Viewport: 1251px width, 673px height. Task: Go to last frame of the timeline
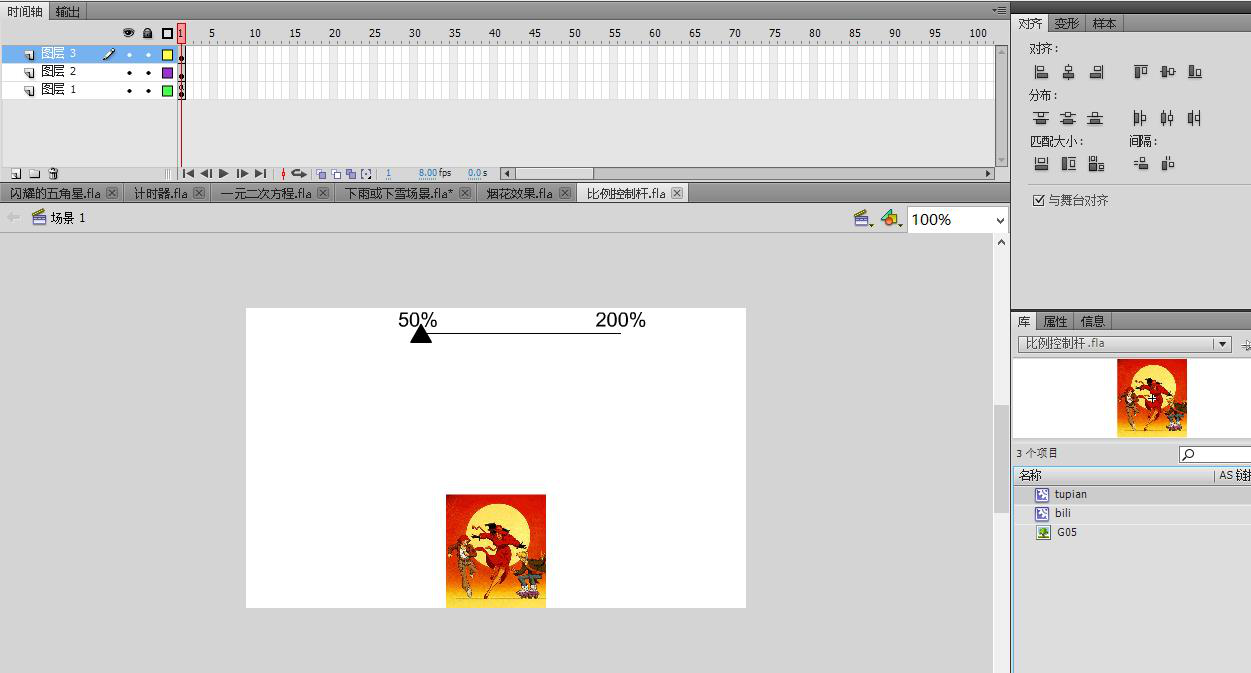tap(260, 174)
